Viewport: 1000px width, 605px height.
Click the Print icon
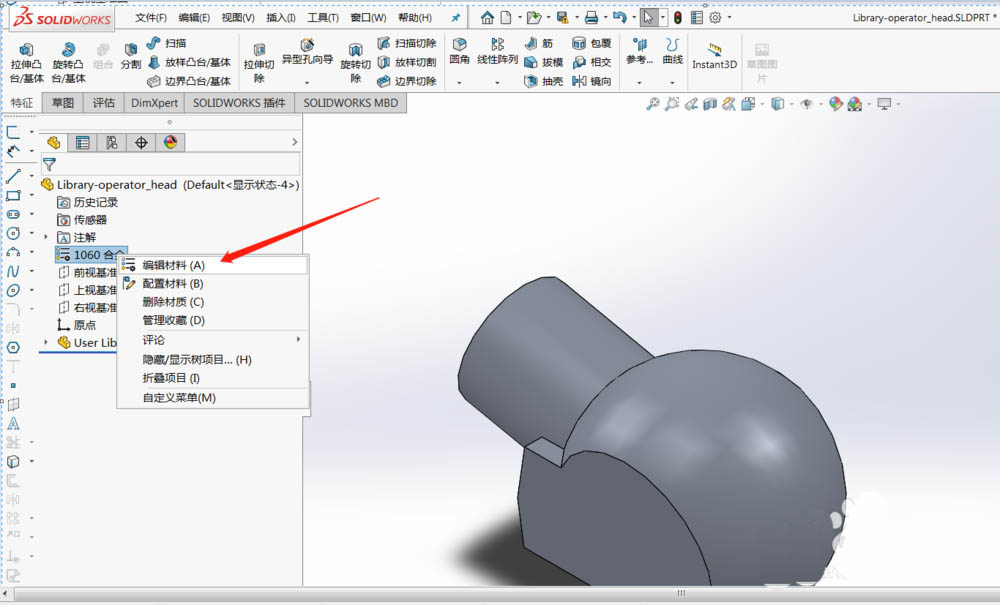tap(591, 18)
